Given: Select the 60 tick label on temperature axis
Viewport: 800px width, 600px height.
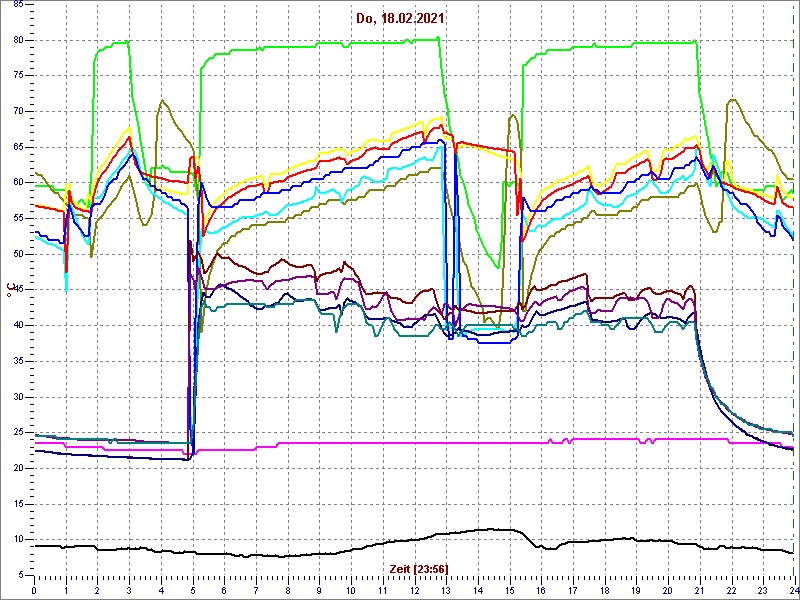Looking at the screenshot, I should (x=16, y=183).
